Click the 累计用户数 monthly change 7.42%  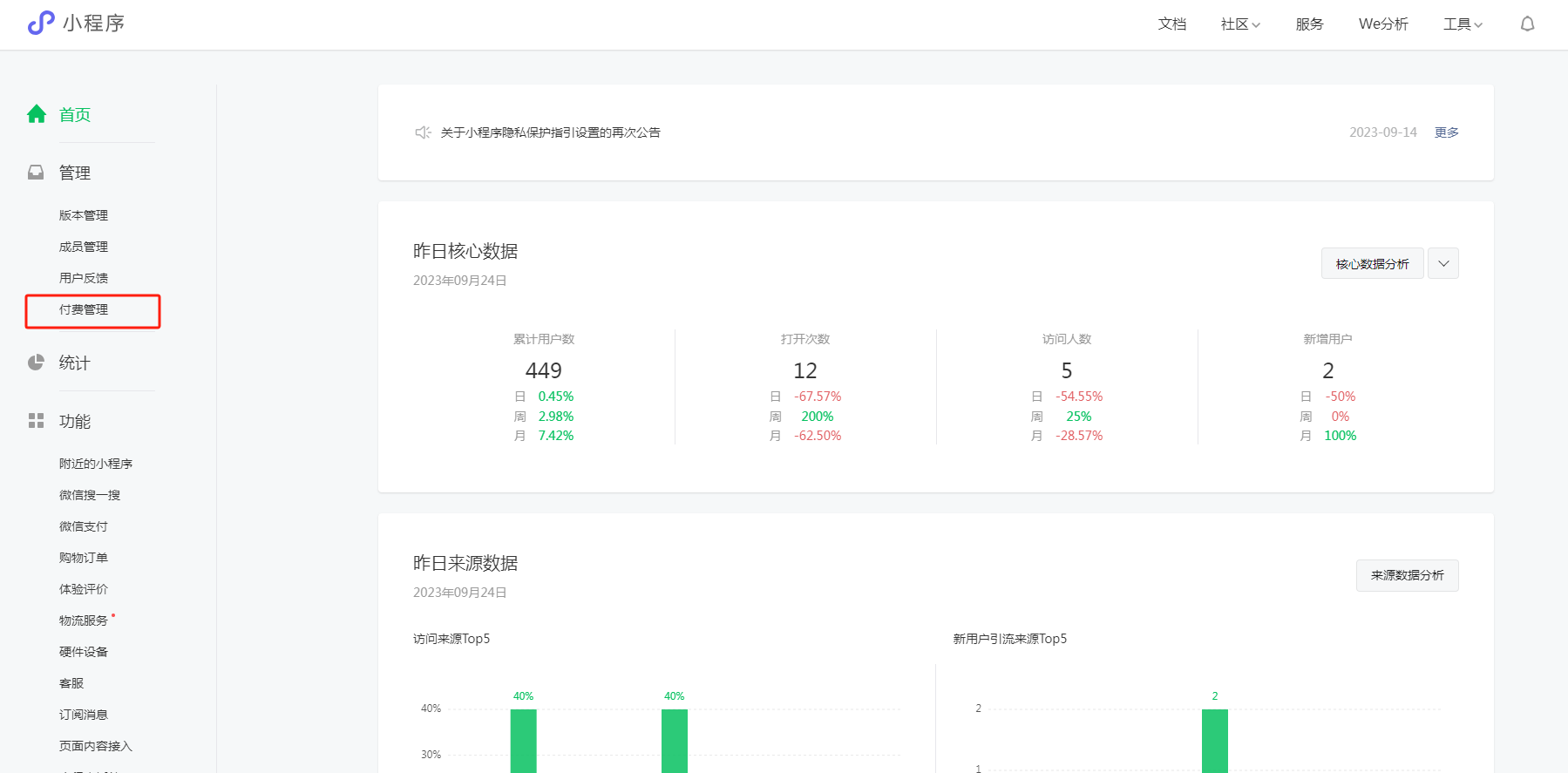point(556,436)
